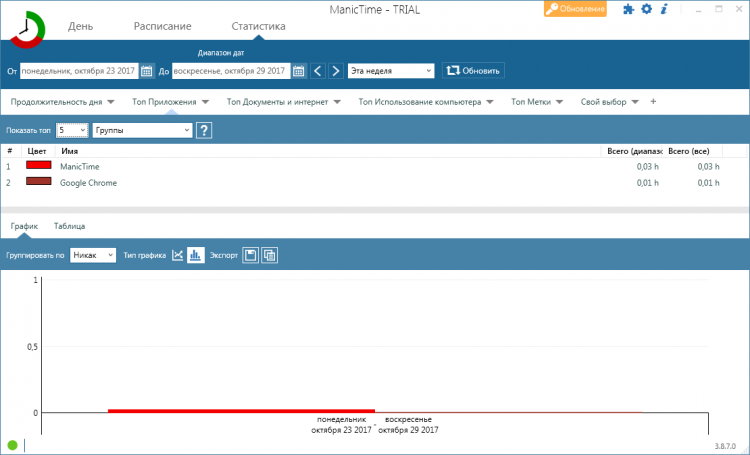Viewport: 750px width, 455px height.
Task: Click the question mark help icon
Action: click(x=204, y=130)
